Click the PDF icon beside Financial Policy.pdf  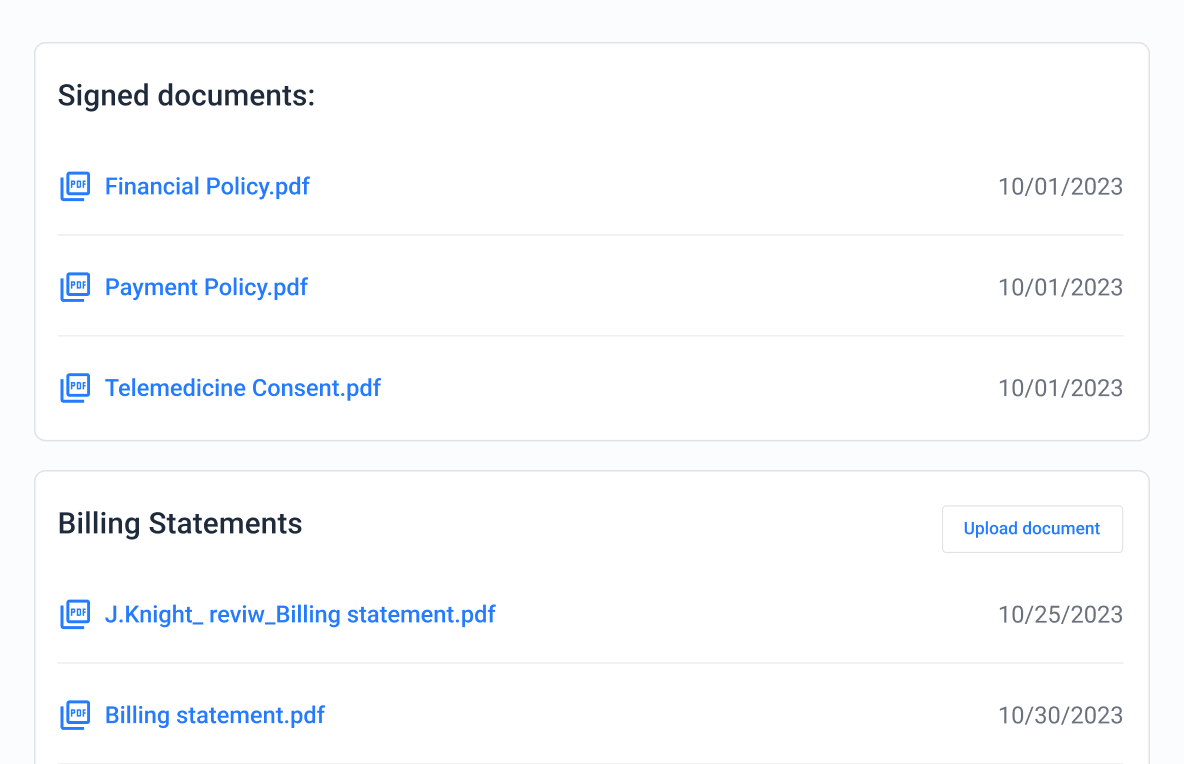pyautogui.click(x=75, y=187)
